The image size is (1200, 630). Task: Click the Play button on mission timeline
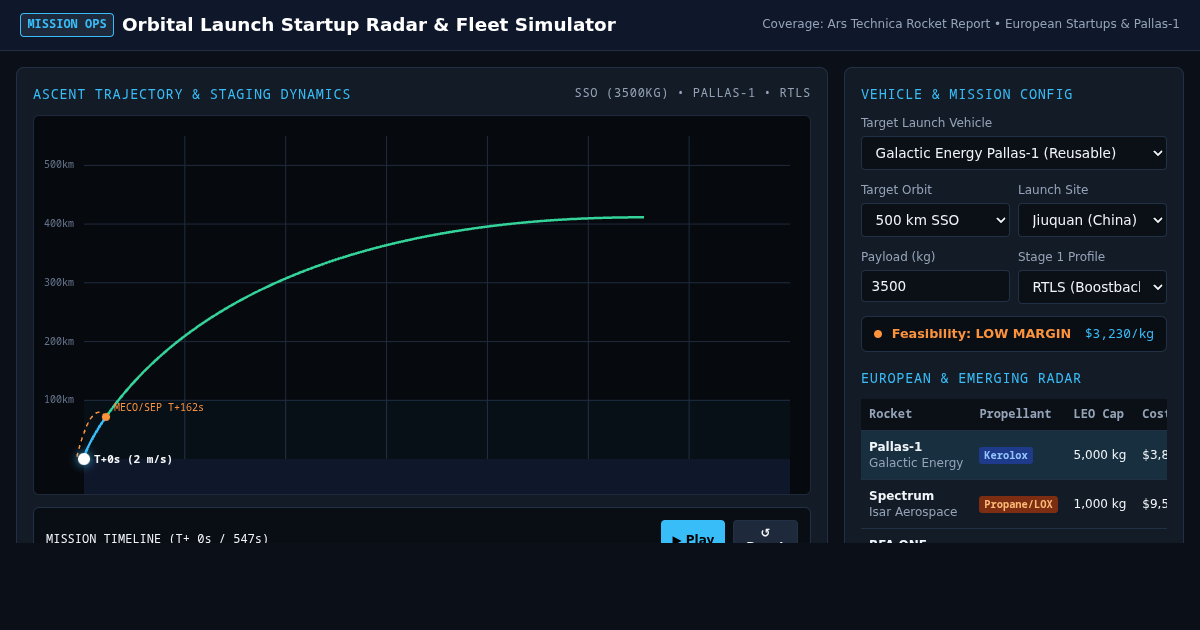(693, 532)
